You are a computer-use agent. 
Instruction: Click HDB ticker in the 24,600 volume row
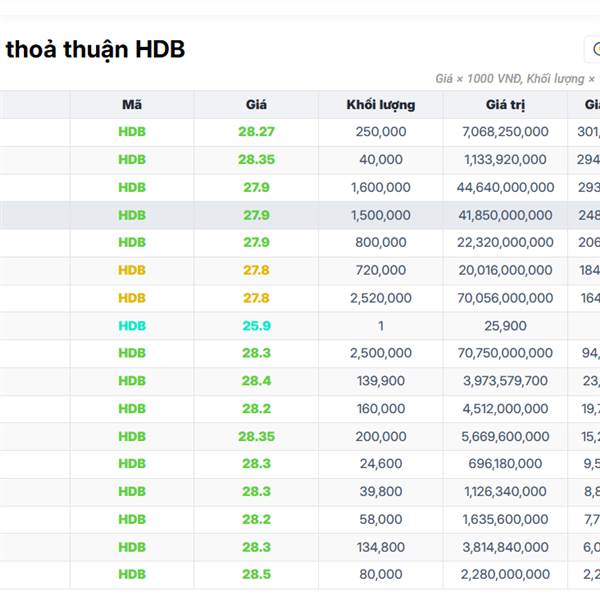pos(132,464)
